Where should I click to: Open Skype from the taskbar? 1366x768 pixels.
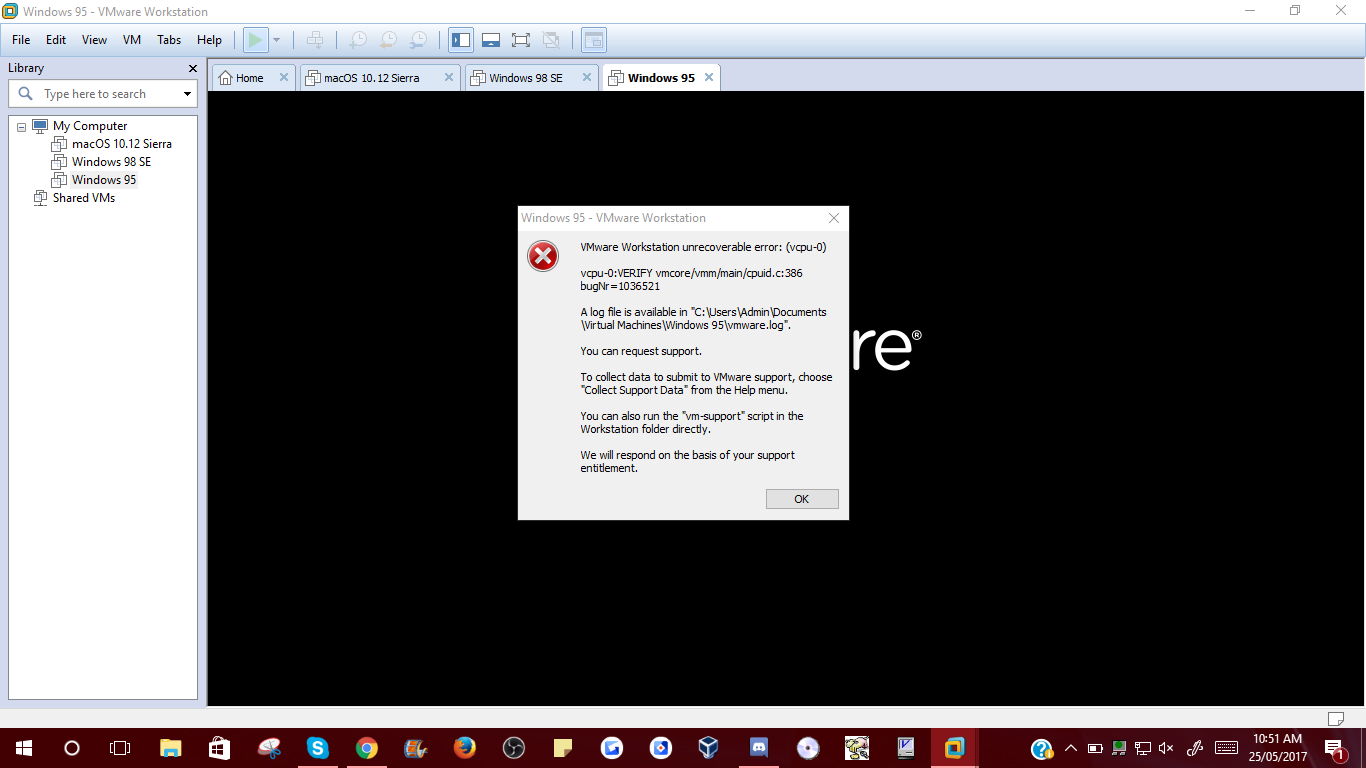click(x=318, y=748)
